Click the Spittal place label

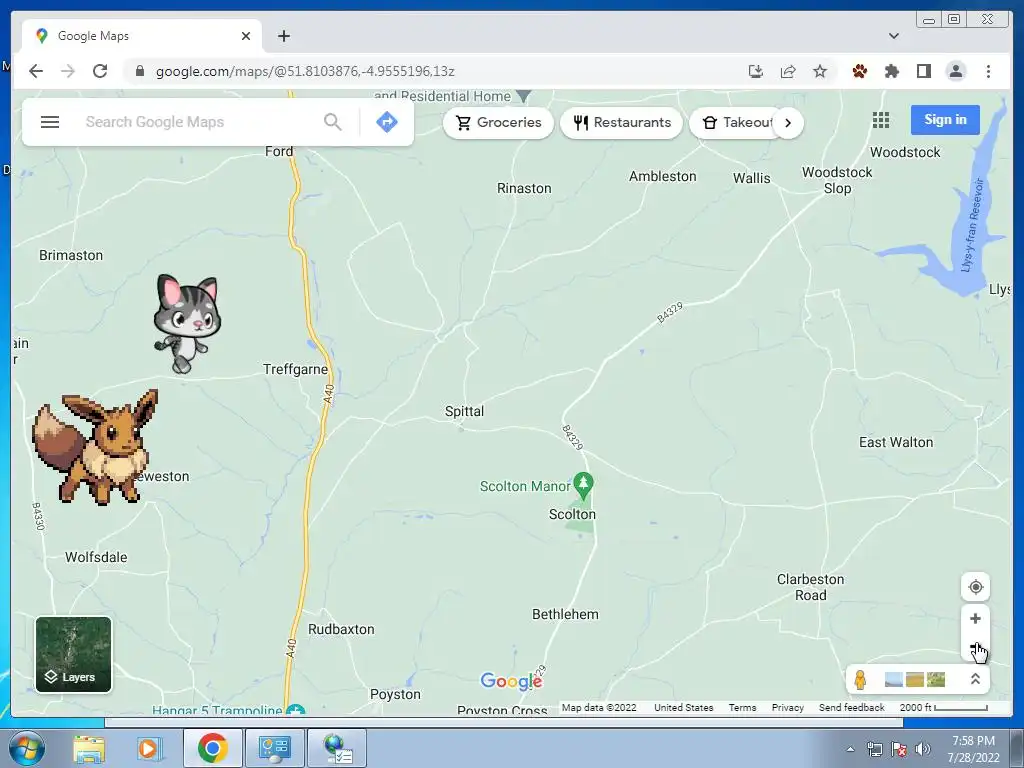[464, 411]
